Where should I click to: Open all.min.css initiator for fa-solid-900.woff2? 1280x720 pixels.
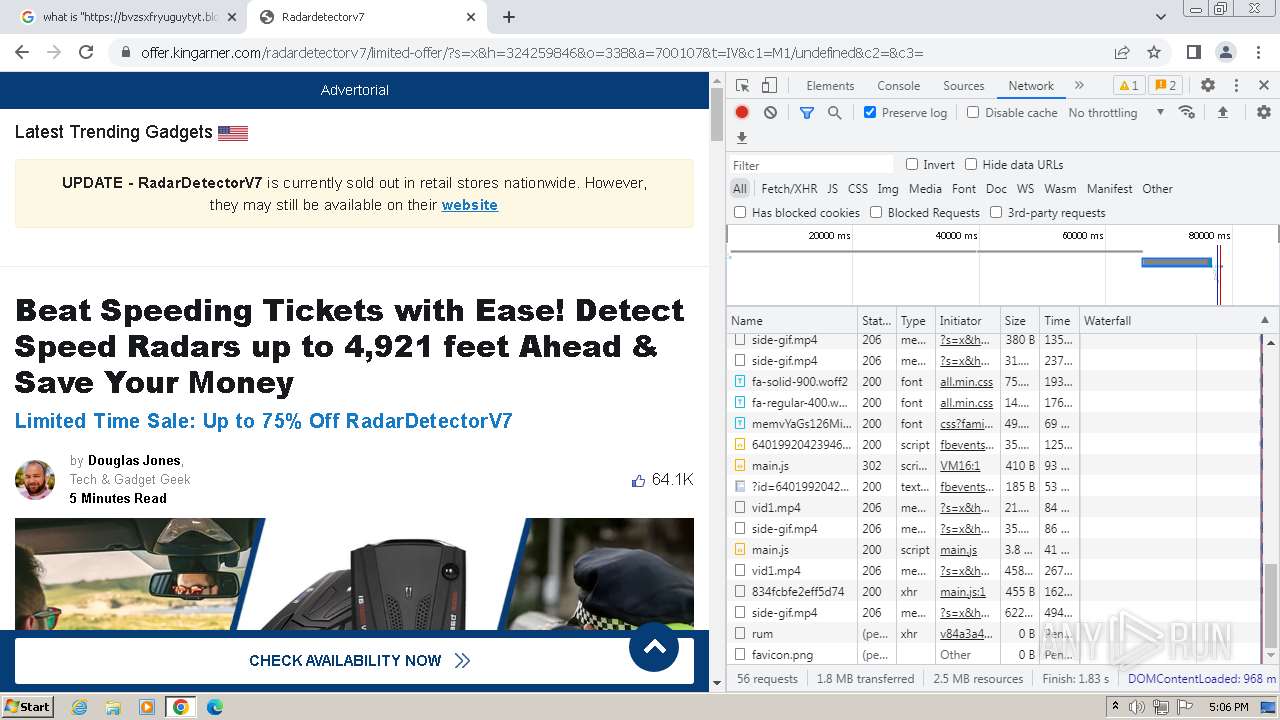click(966, 382)
